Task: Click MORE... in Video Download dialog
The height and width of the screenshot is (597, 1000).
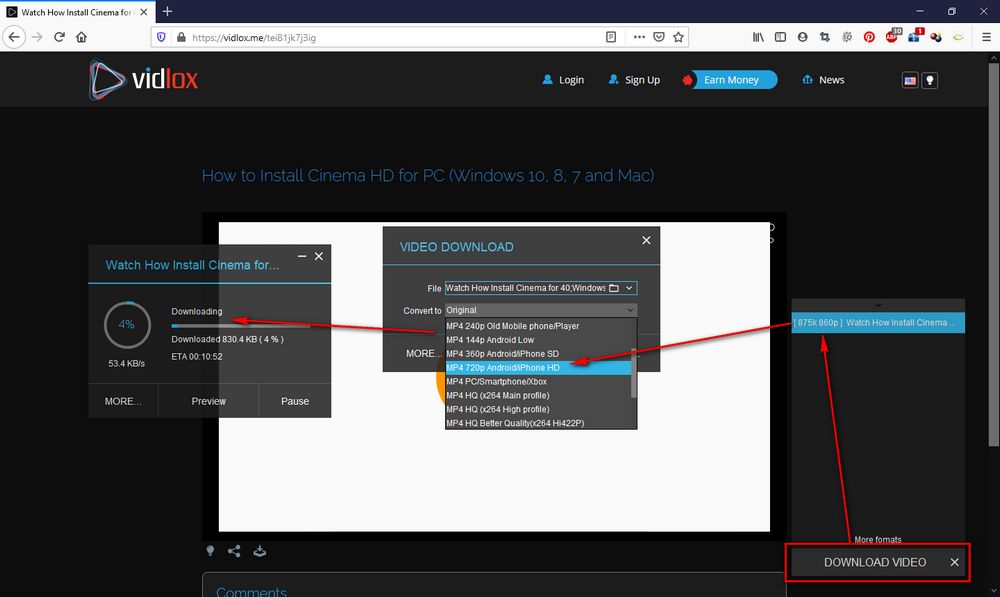Action: [423, 353]
